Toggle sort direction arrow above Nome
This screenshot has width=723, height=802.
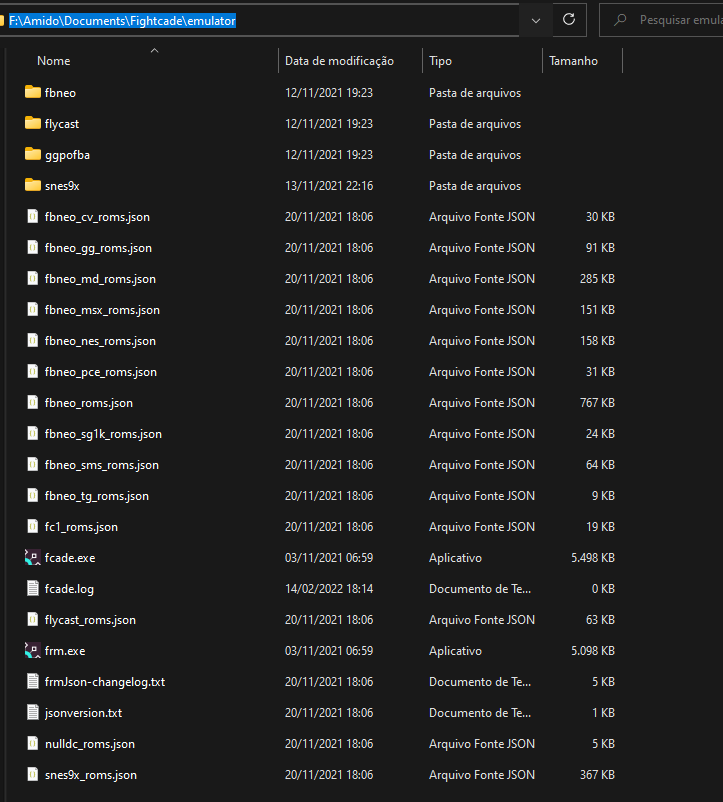click(x=154, y=51)
